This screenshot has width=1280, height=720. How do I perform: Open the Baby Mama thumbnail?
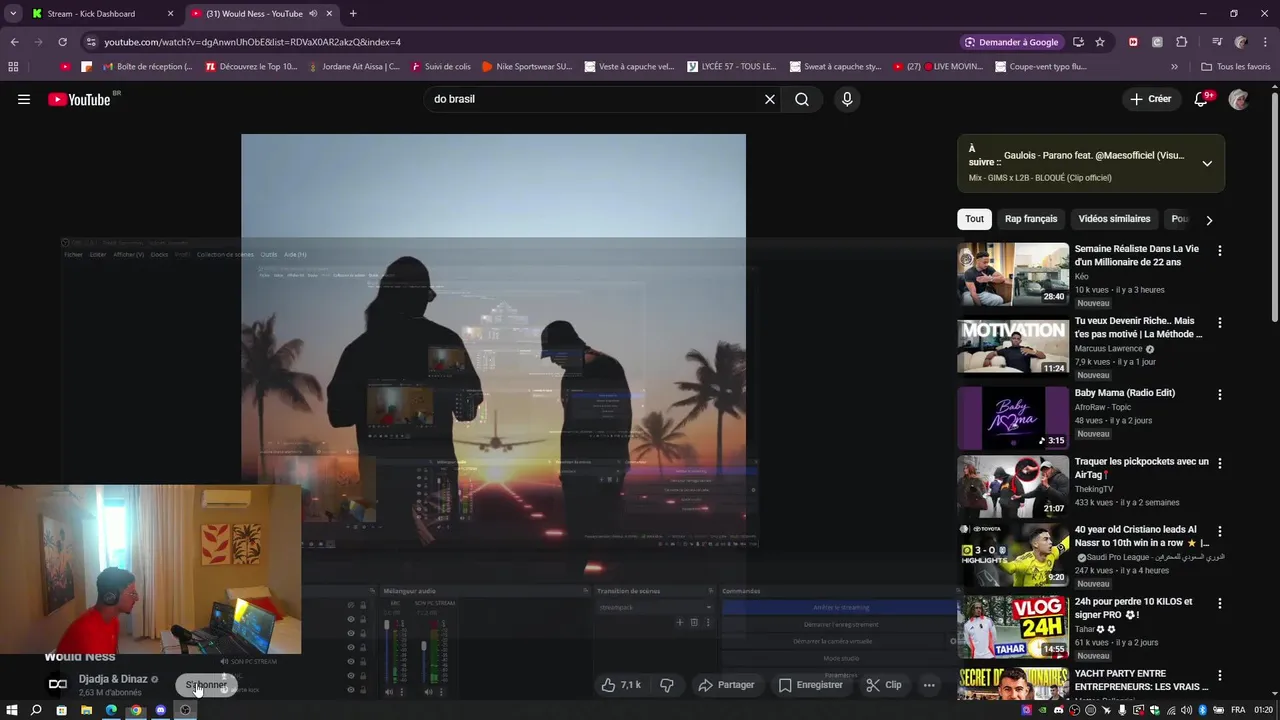pos(1013,418)
